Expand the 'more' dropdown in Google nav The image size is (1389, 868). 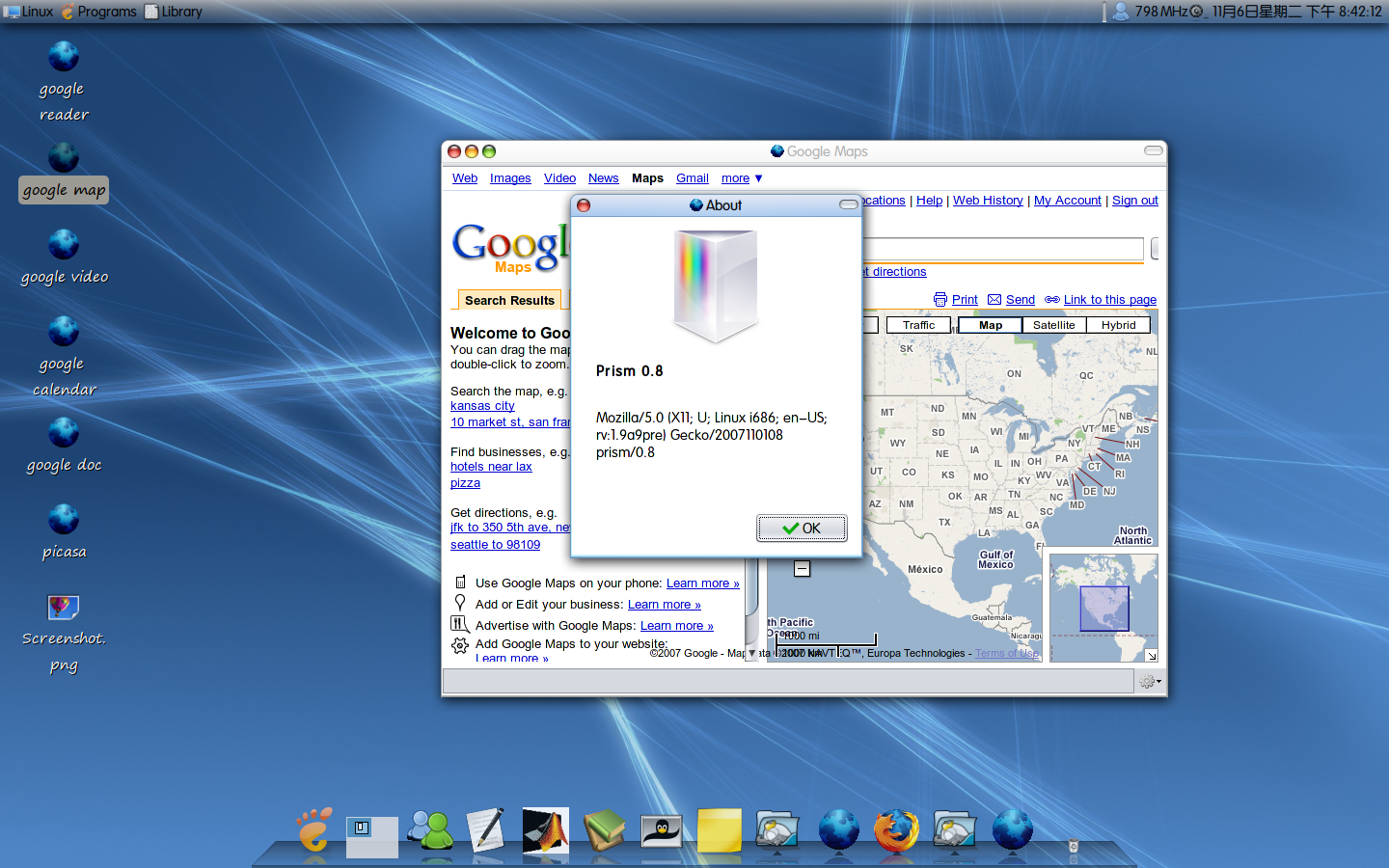pyautogui.click(x=742, y=178)
